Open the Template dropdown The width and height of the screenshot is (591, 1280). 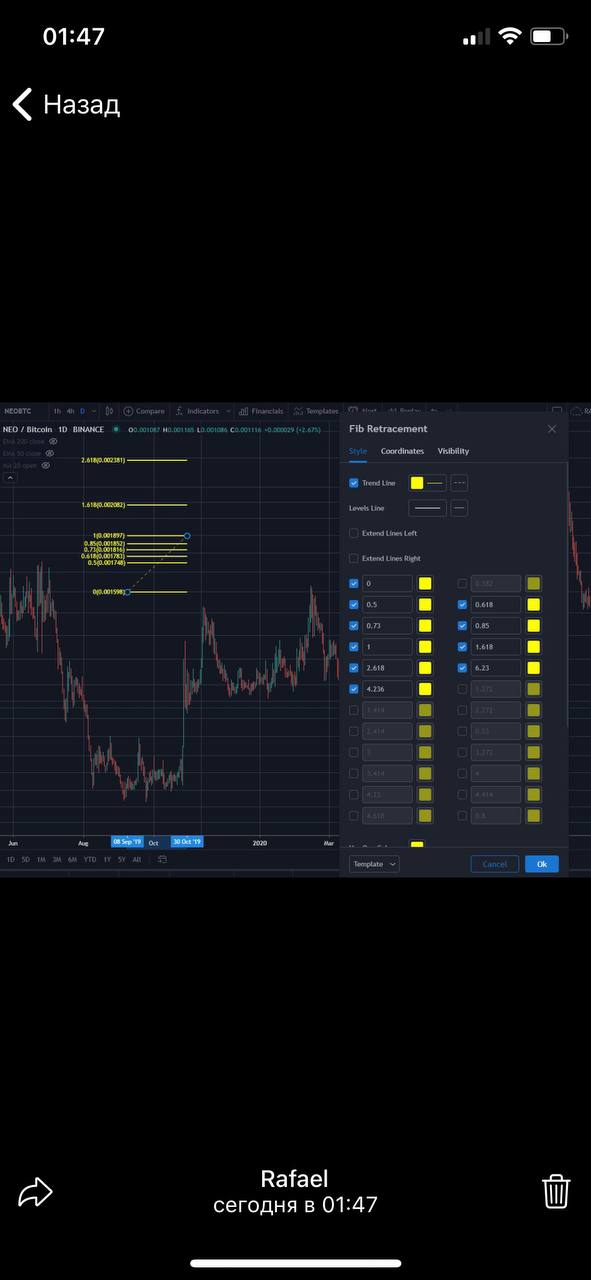click(x=374, y=864)
